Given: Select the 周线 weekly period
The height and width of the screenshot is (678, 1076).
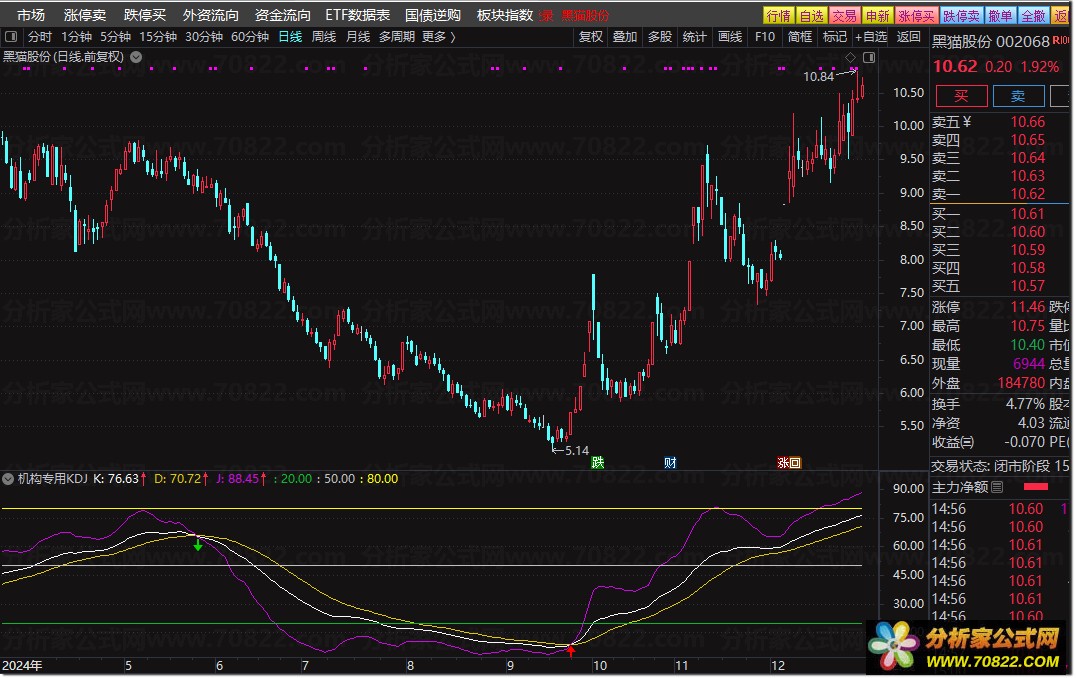Looking at the screenshot, I should [x=324, y=36].
